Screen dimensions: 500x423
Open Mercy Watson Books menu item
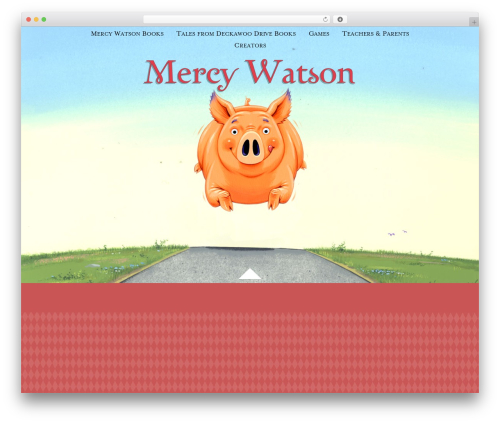(127, 34)
